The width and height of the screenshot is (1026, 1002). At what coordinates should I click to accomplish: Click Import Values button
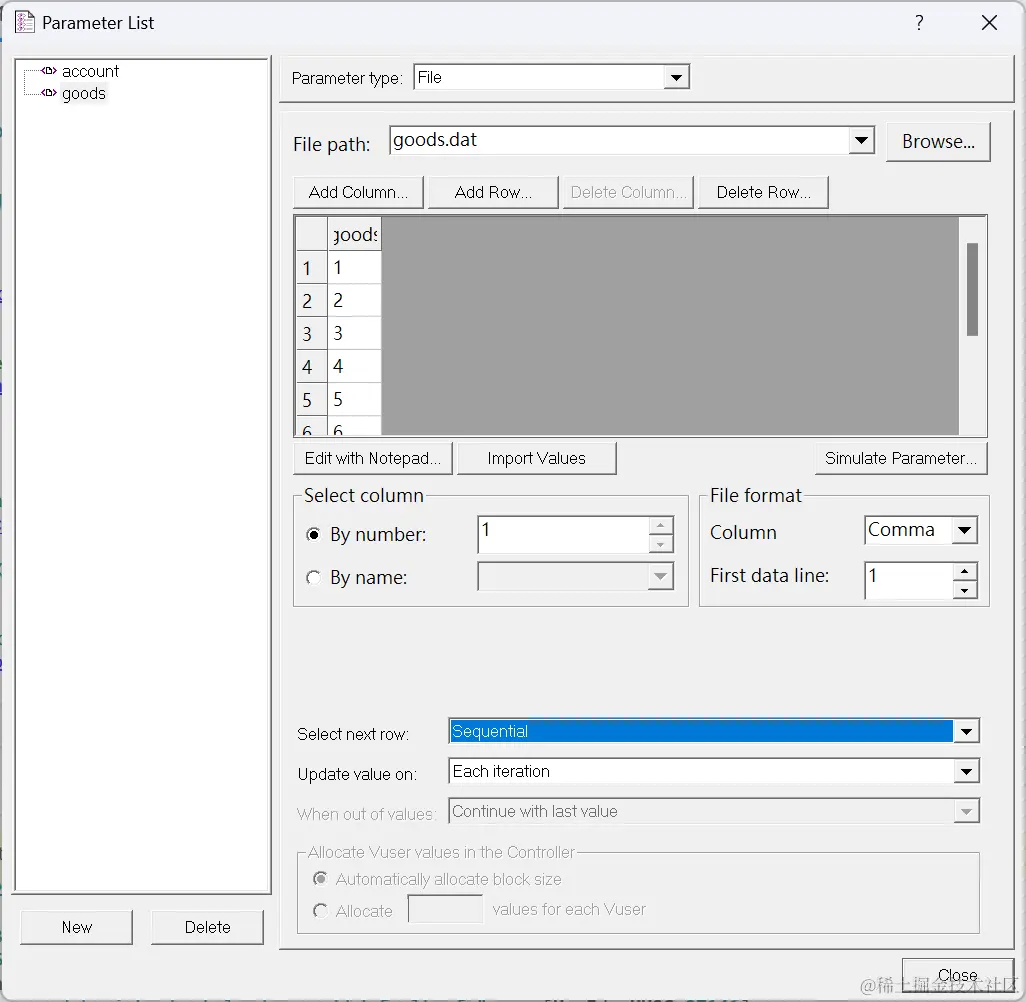point(537,458)
